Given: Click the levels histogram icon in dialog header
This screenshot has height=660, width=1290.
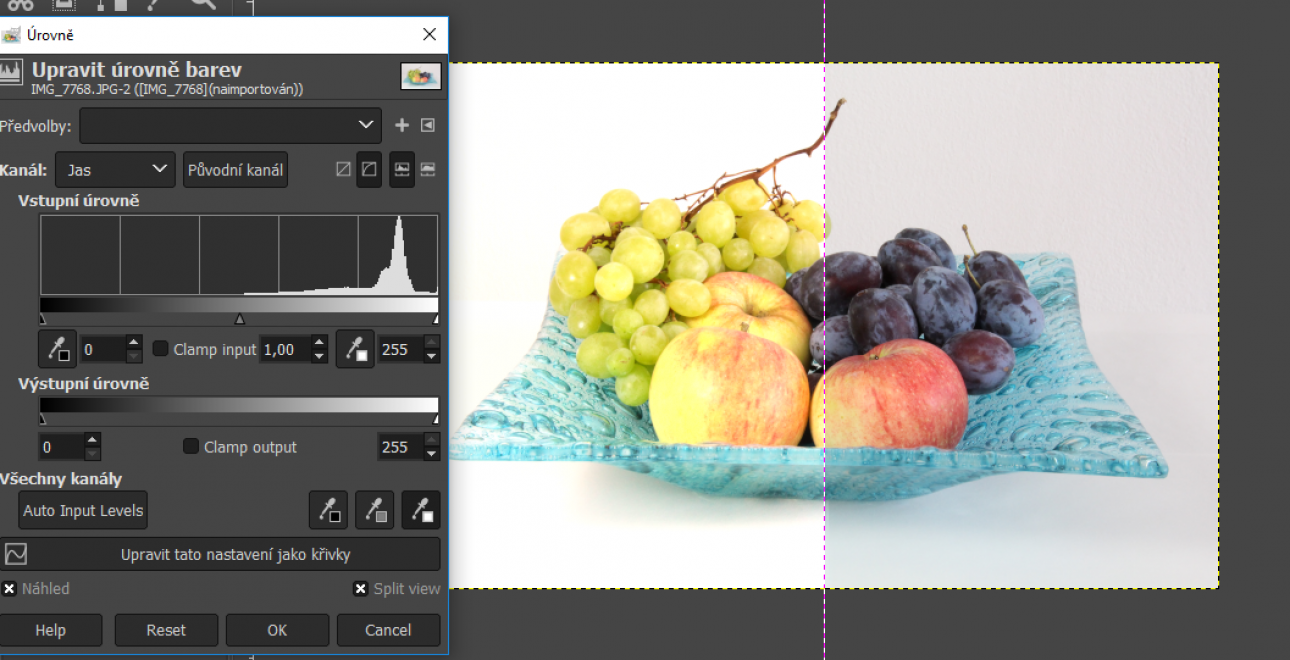Looking at the screenshot, I should coord(11,72).
